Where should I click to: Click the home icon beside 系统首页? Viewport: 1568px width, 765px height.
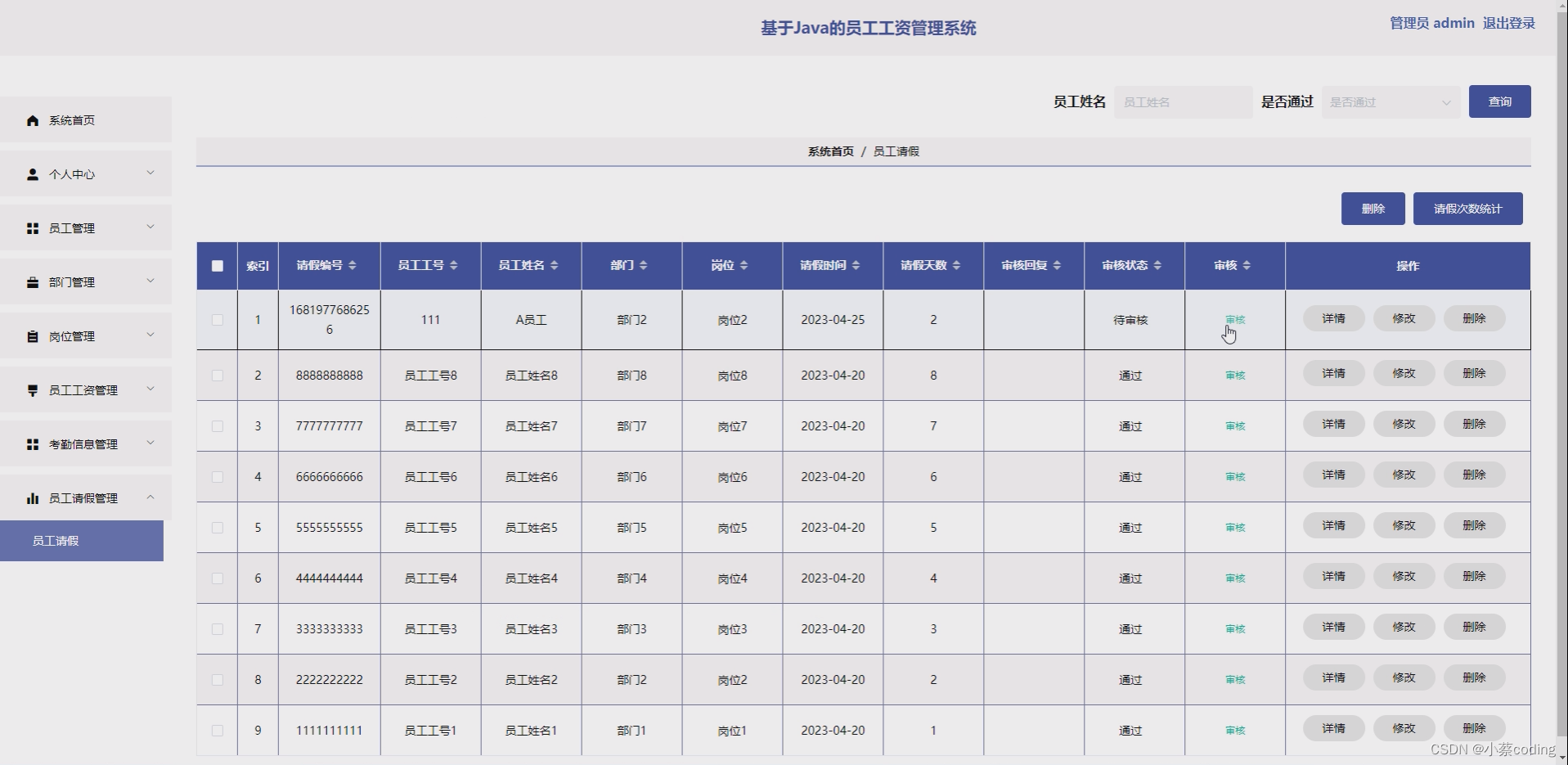(33, 120)
